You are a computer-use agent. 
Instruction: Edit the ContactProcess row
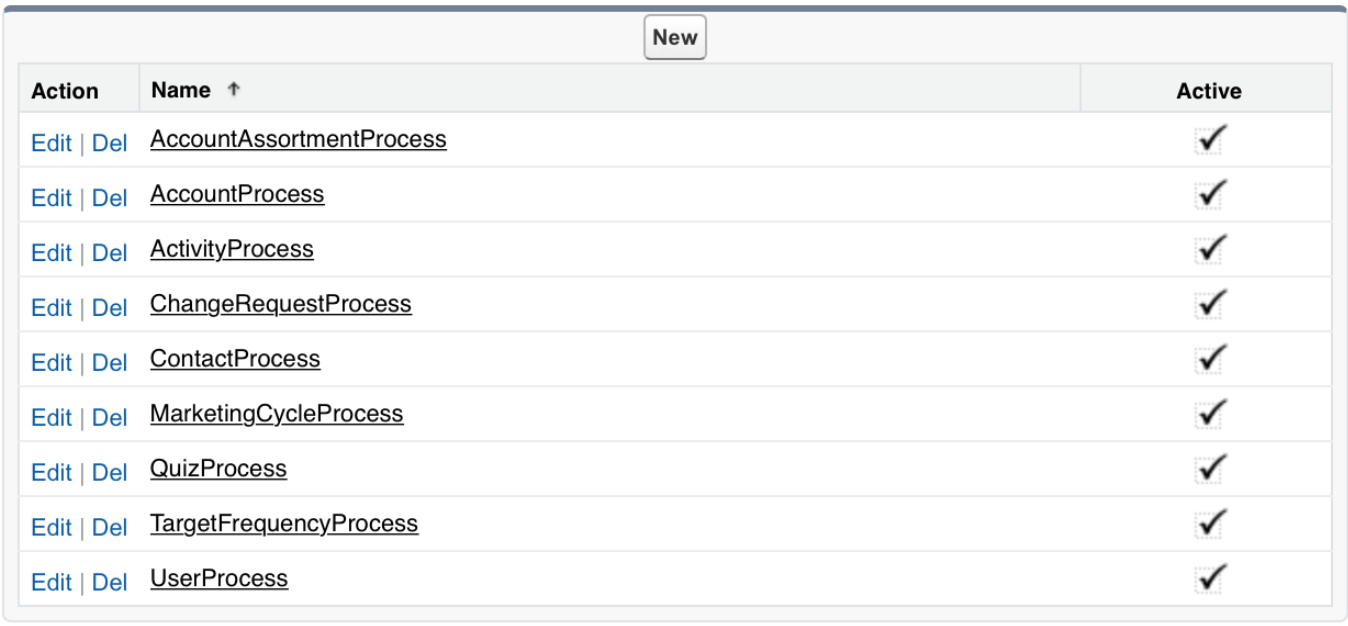pyautogui.click(x=51, y=363)
